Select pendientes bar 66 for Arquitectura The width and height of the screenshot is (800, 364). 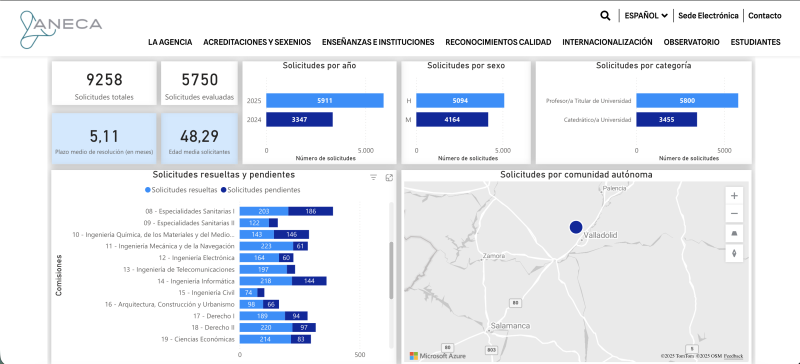tap(271, 304)
